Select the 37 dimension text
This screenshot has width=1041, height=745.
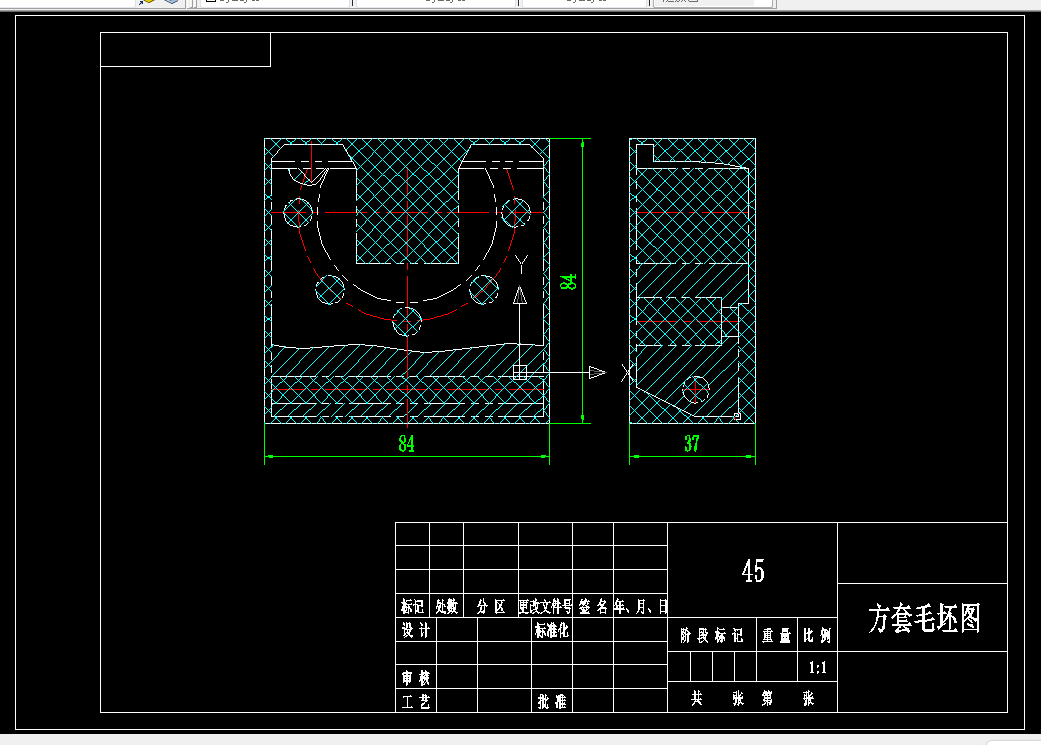click(x=692, y=444)
